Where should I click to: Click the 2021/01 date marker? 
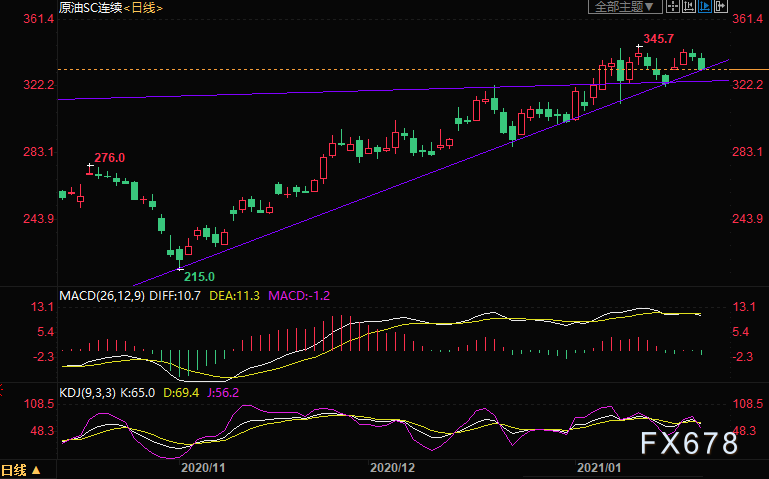pos(599,467)
